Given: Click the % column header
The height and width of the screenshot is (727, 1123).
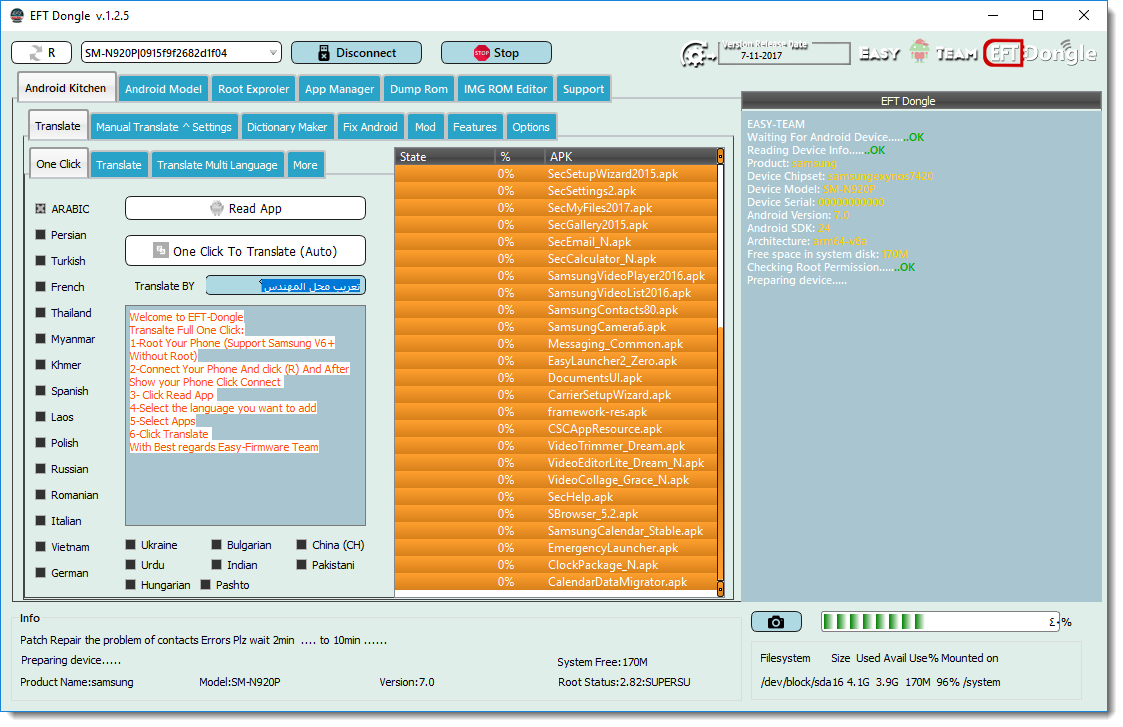Looking at the screenshot, I should (519, 156).
